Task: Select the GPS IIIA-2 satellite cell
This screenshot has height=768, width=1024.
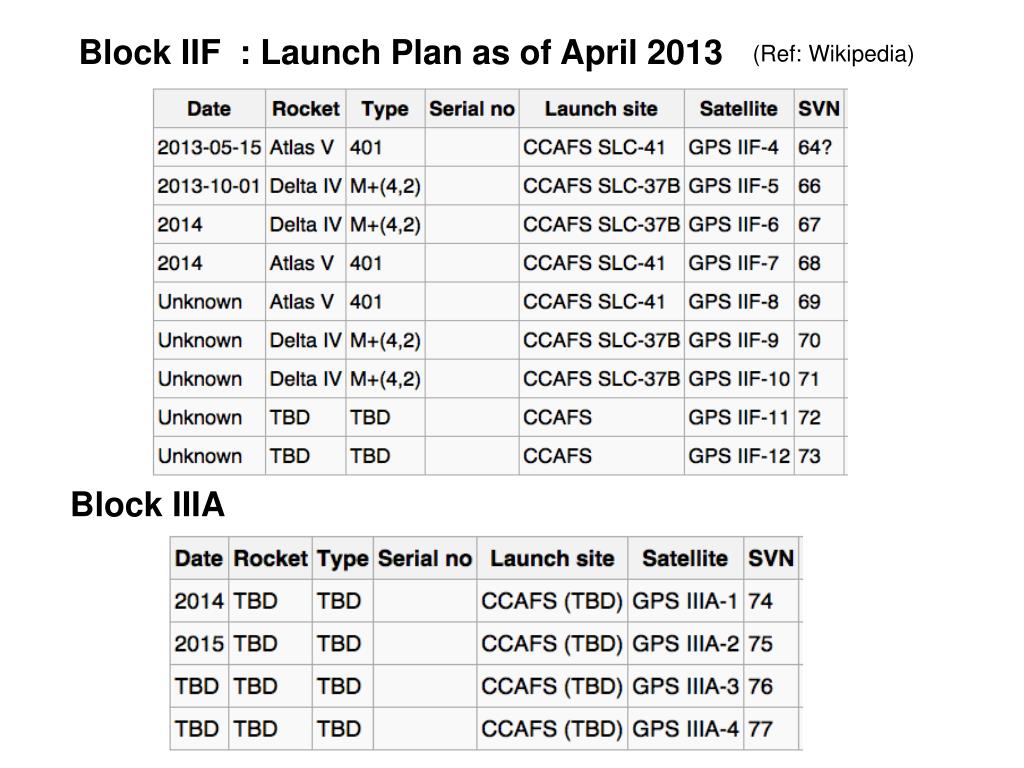Action: pos(685,643)
